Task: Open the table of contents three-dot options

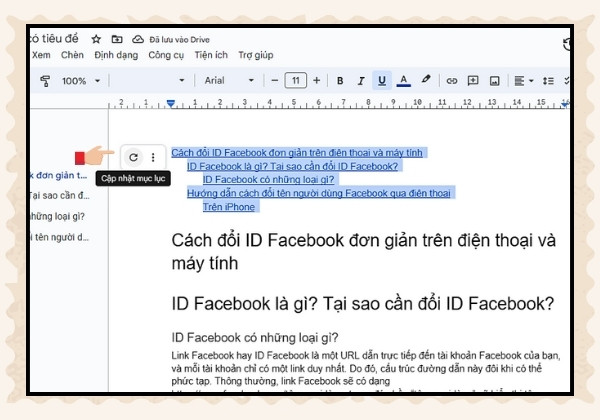Action: [153, 157]
